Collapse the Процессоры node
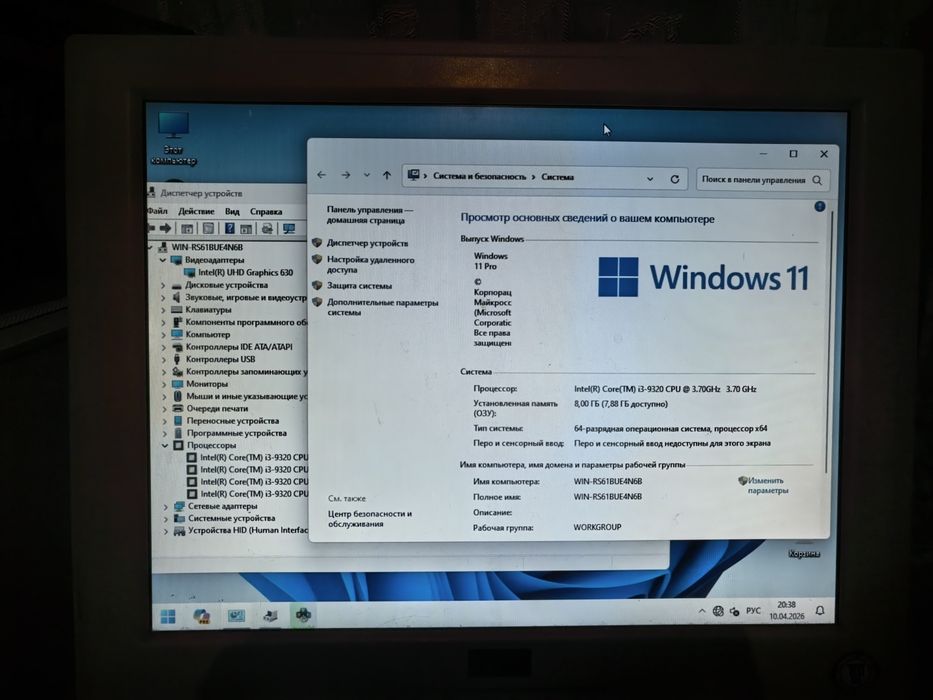Image resolution: width=933 pixels, height=700 pixels. [x=165, y=445]
